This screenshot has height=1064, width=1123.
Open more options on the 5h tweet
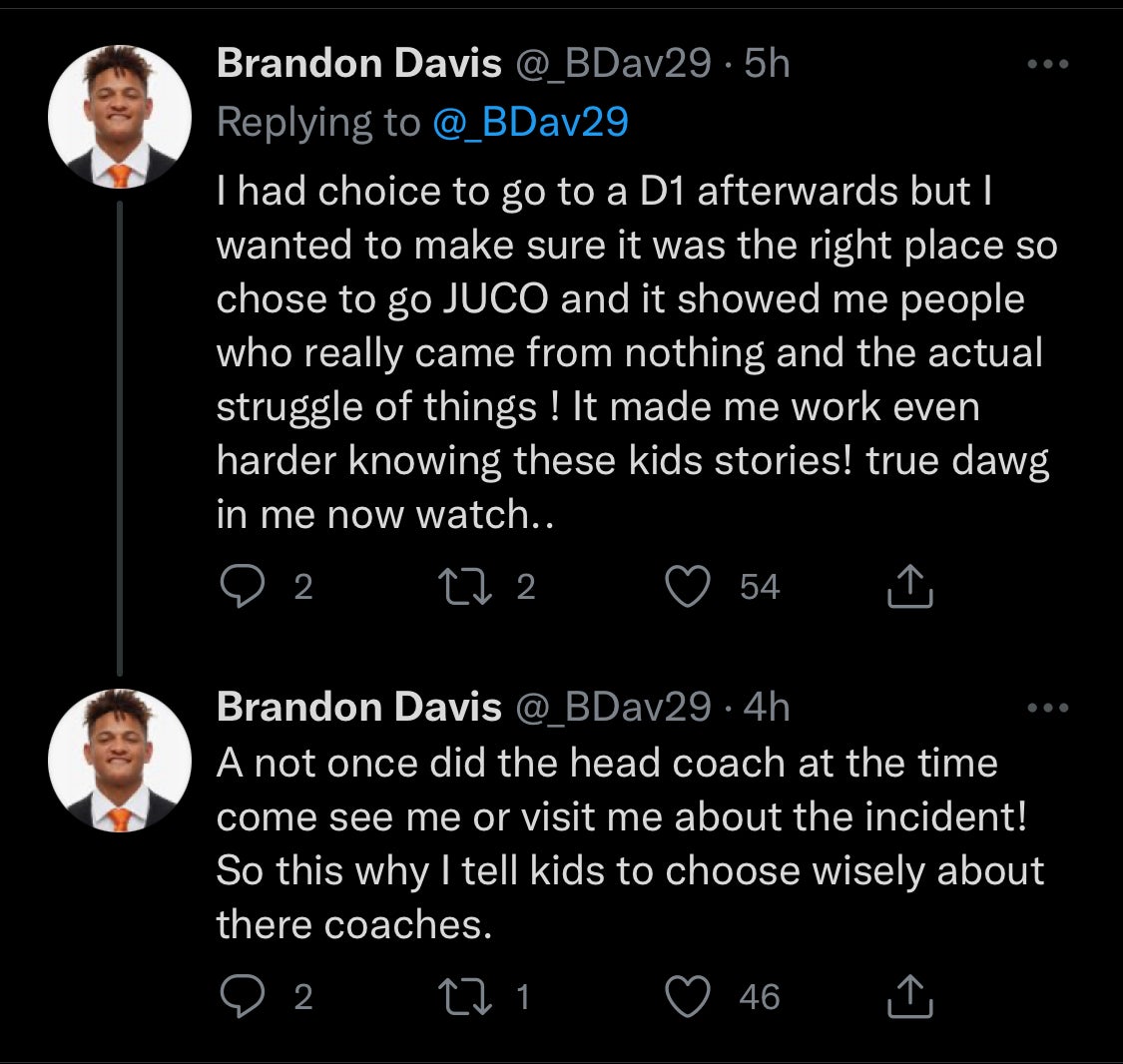[x=1048, y=65]
